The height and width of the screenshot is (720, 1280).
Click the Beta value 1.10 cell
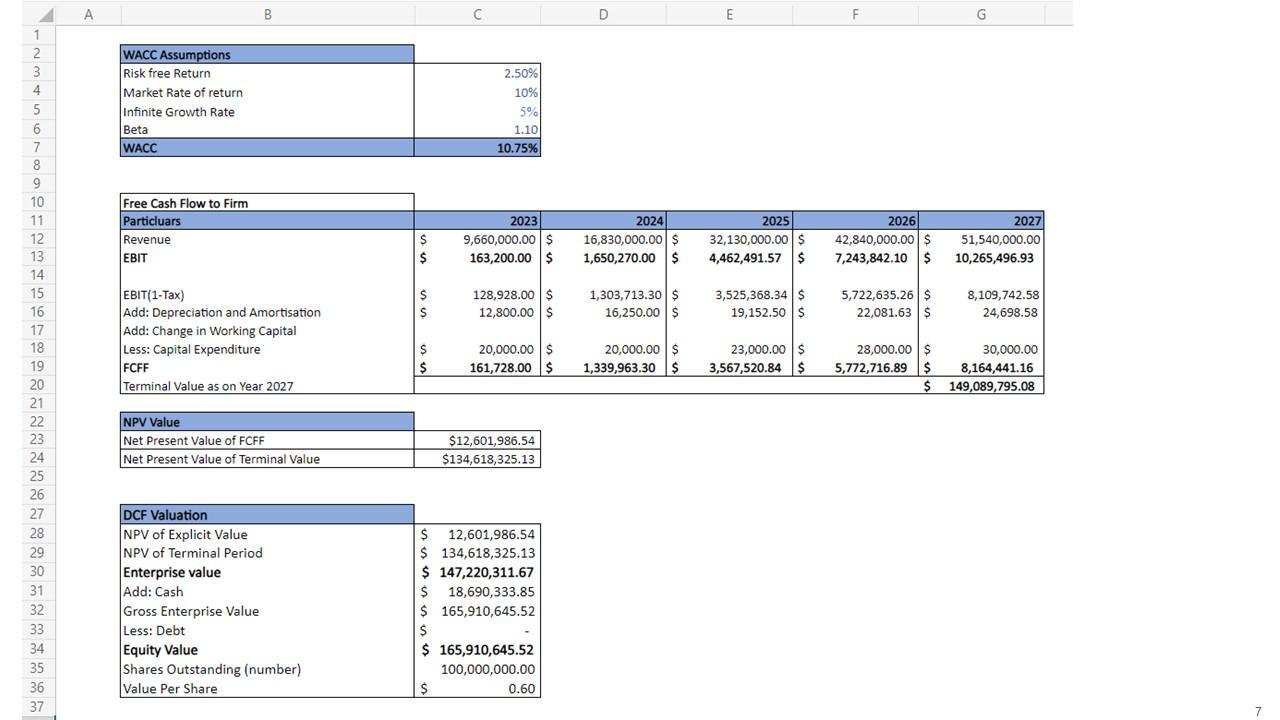click(x=477, y=130)
